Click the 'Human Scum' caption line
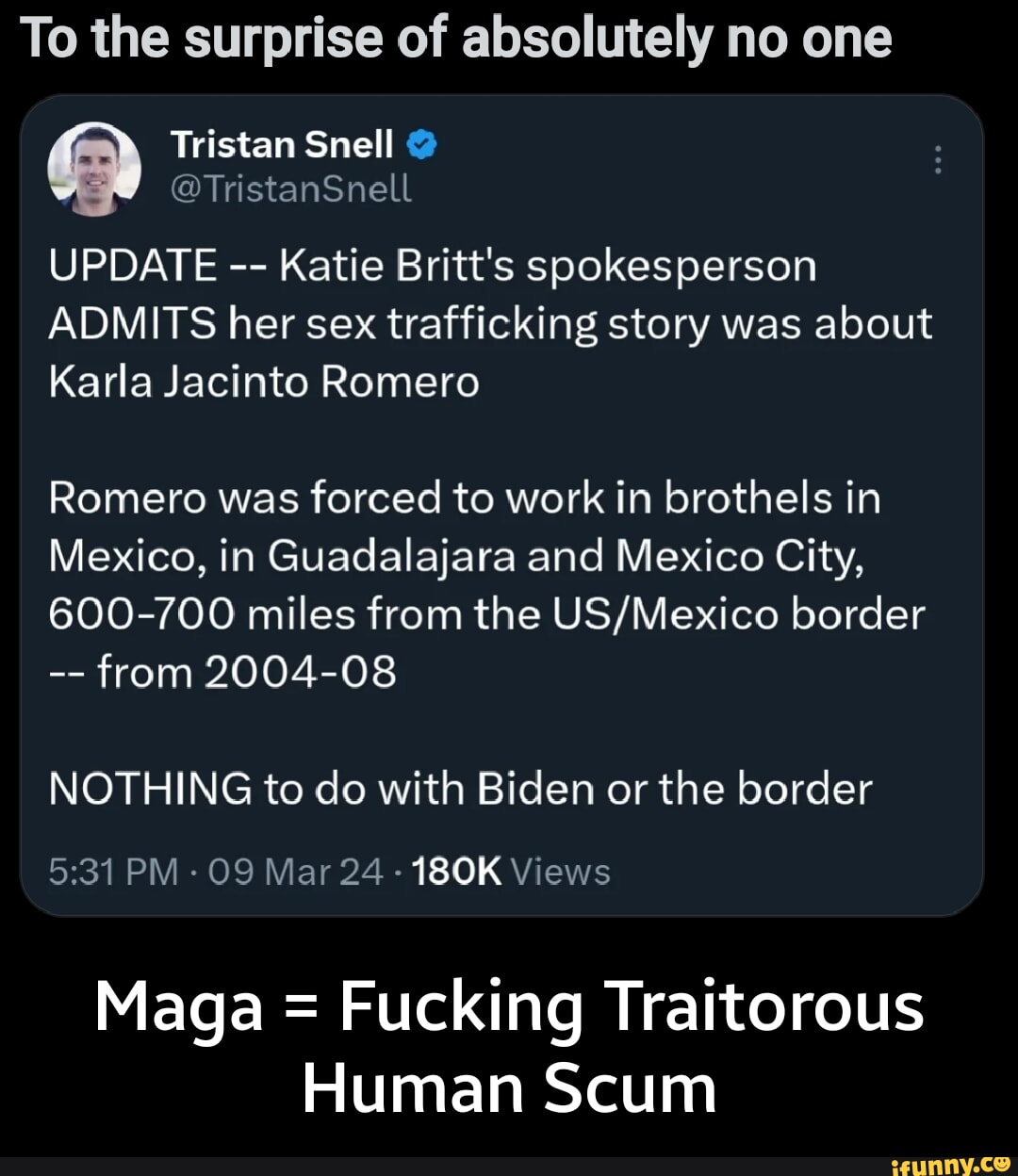Image resolution: width=1018 pixels, height=1176 pixels. (x=509, y=1086)
